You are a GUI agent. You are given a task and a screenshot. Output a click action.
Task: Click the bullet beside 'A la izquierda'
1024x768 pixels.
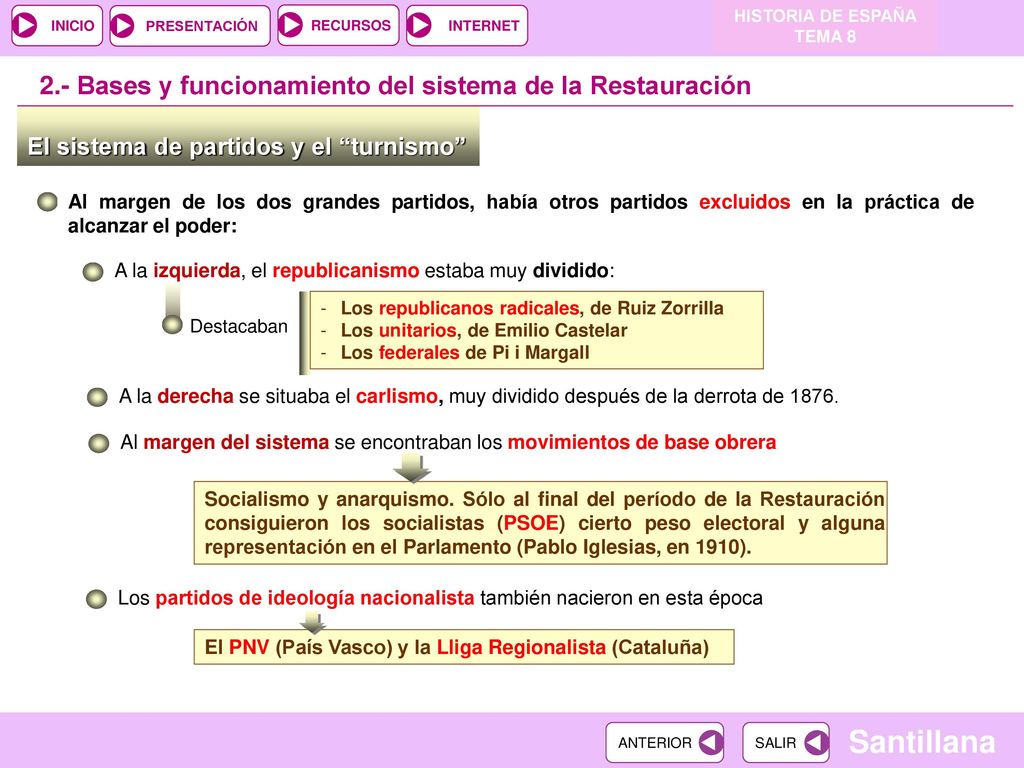click(93, 272)
